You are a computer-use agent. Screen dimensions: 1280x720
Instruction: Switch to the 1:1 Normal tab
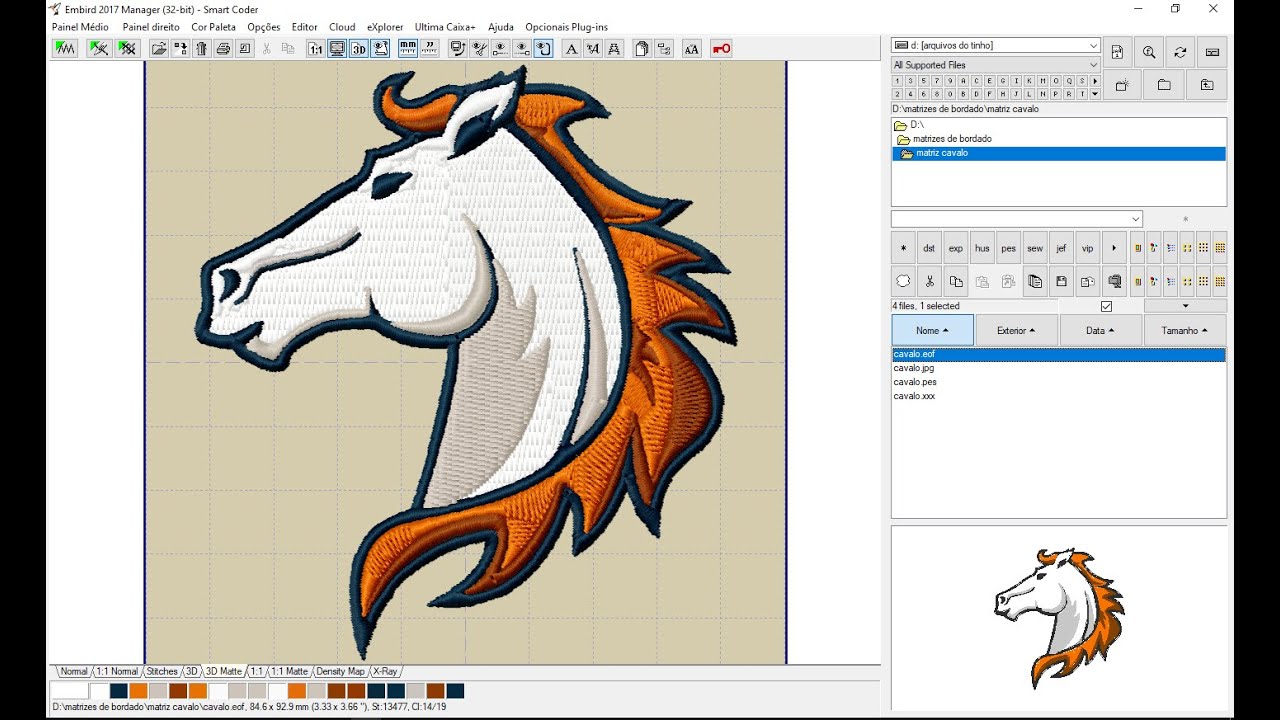[117, 671]
